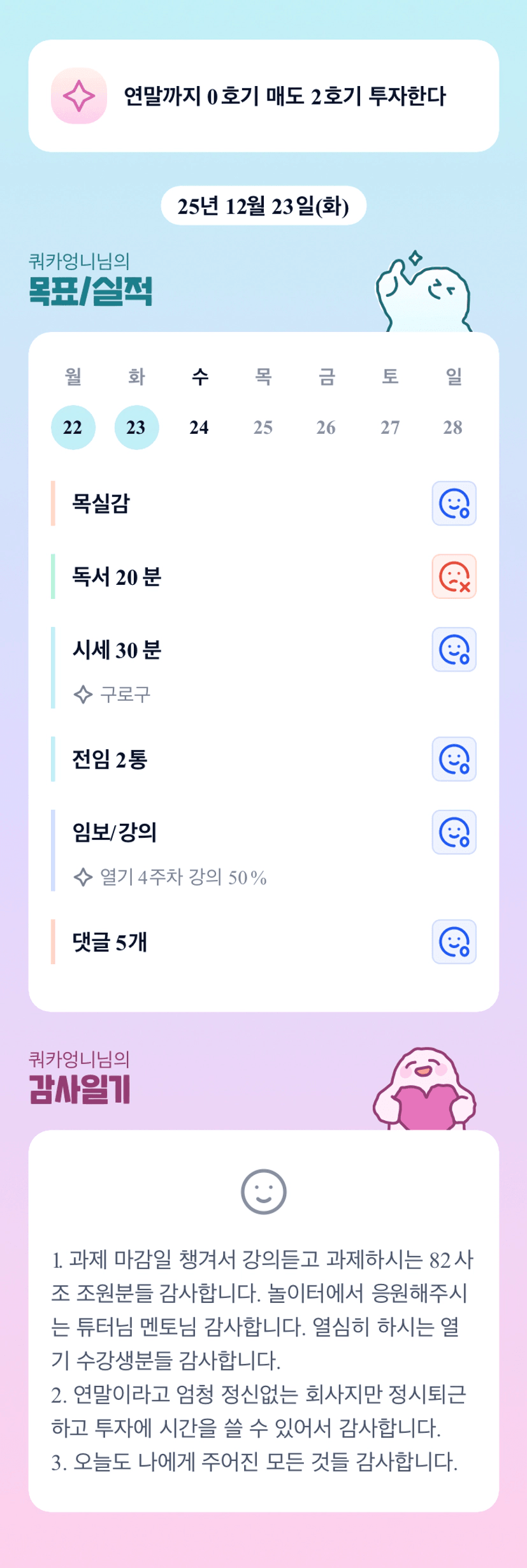Viewport: 527px width, 1568px height.
Task: Select day 28 in the week calendar
Action: (453, 428)
